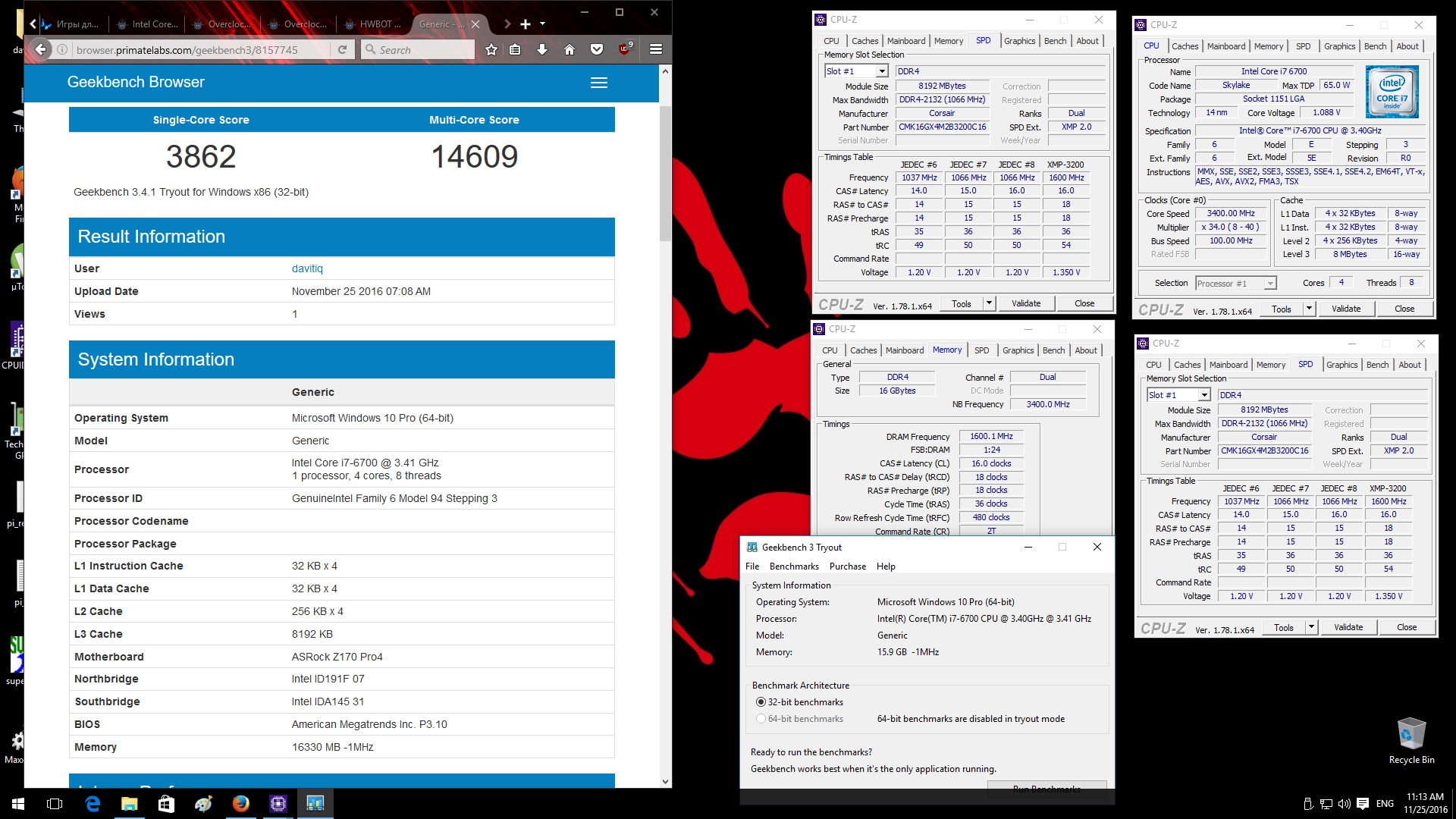Open File Explorer from the taskbar
1456x819 pixels.
(129, 803)
